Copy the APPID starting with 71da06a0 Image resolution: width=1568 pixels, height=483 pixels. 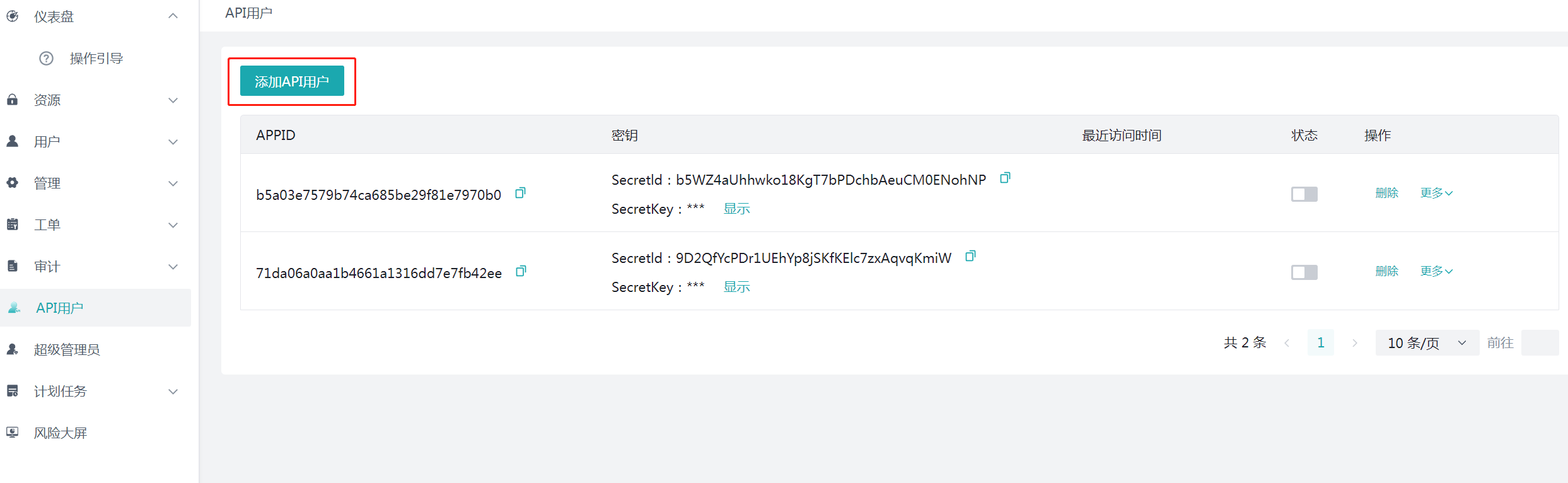click(x=521, y=271)
